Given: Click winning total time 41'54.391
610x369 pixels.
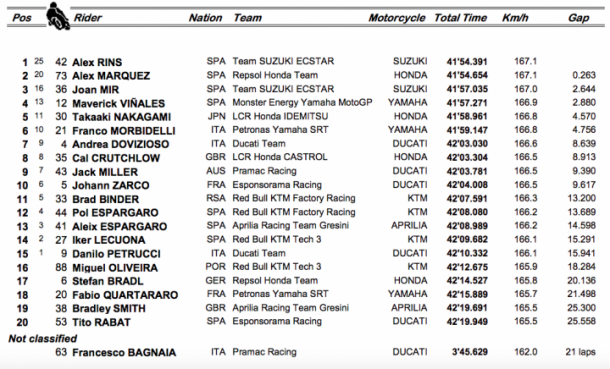Looking at the screenshot, I should point(467,62).
